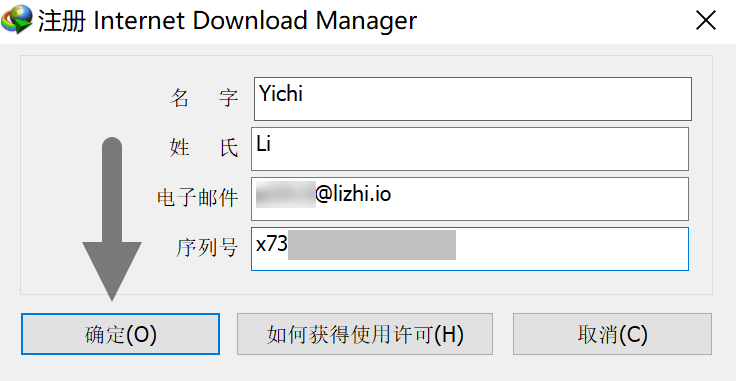Focus the 姓氏 field containing Li

[x=470, y=149]
